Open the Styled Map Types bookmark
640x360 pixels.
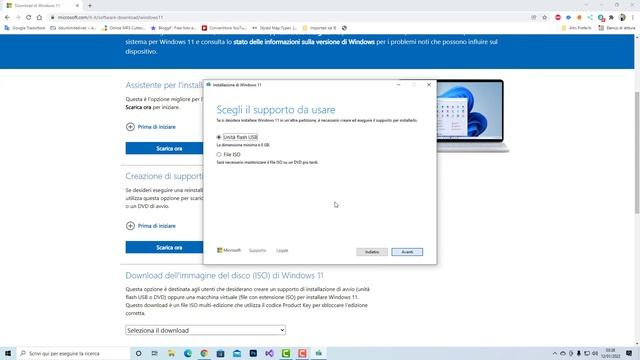coord(274,28)
